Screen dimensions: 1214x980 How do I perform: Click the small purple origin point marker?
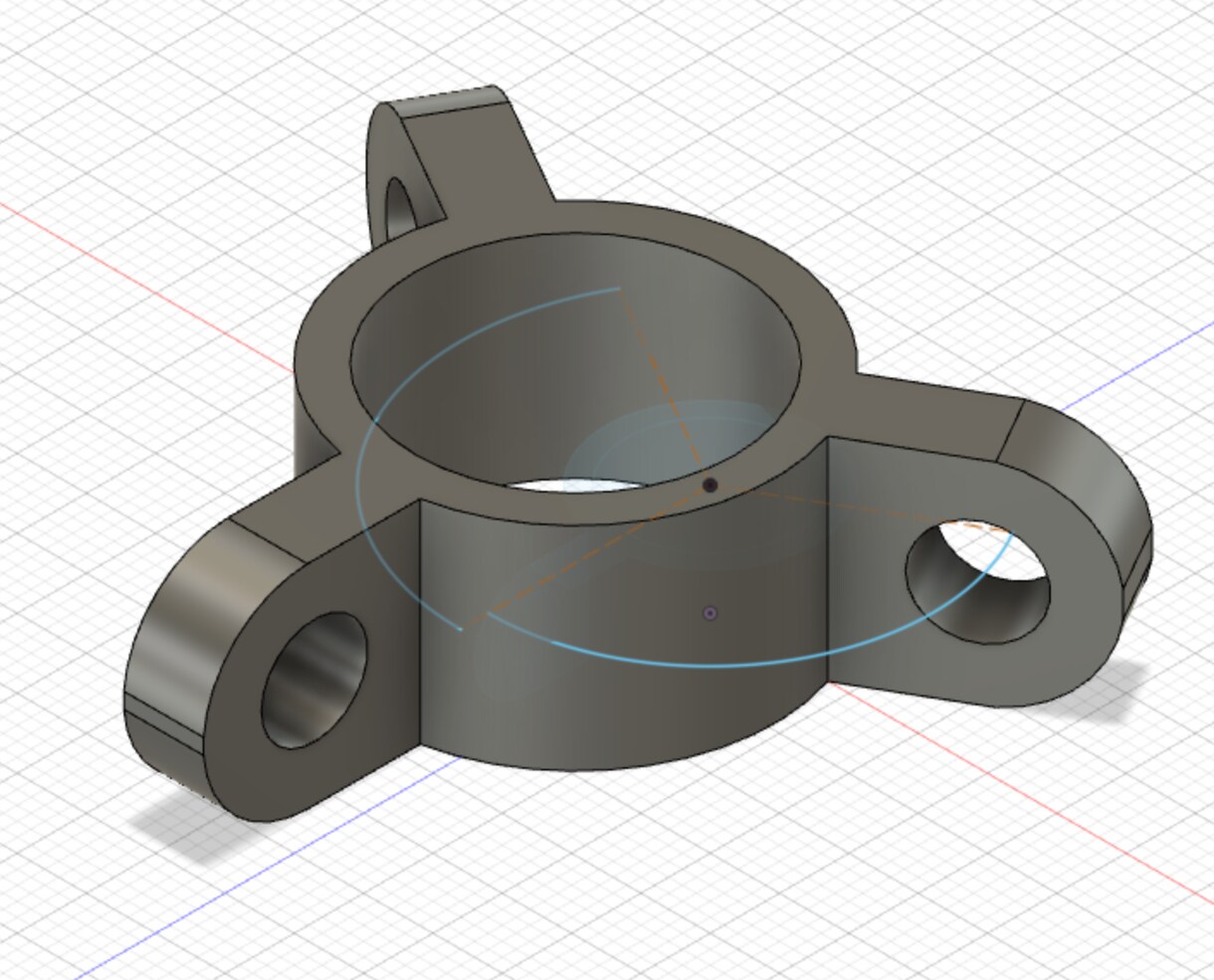pyautogui.click(x=709, y=613)
